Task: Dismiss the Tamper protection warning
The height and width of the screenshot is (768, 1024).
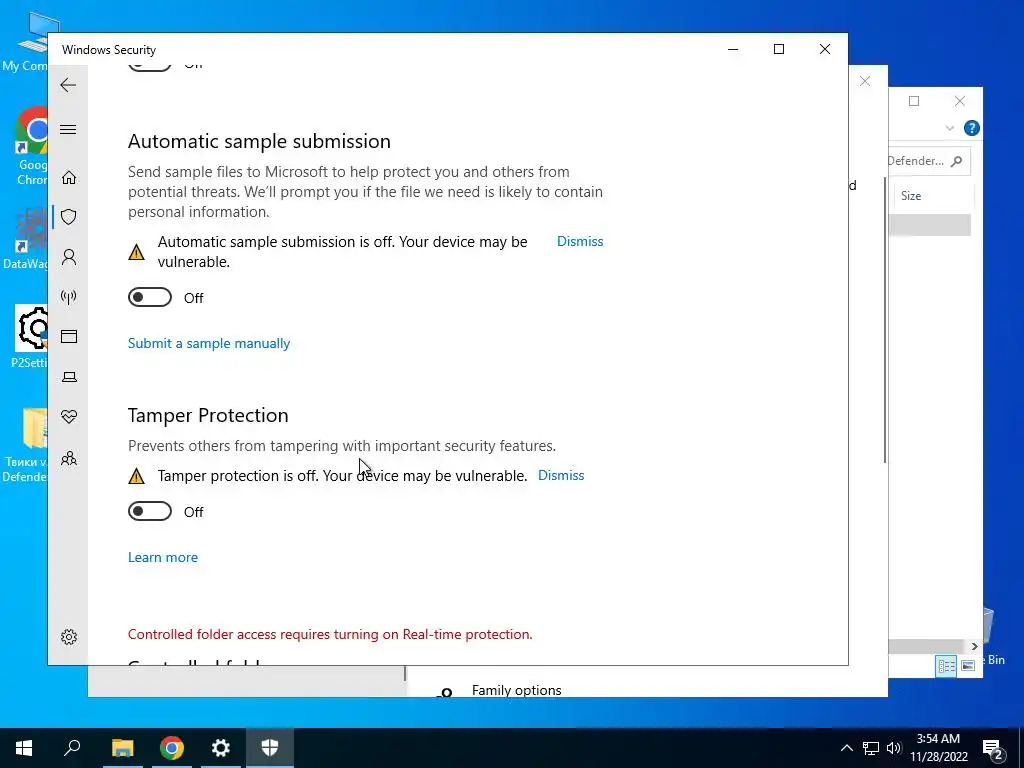Action: [561, 475]
